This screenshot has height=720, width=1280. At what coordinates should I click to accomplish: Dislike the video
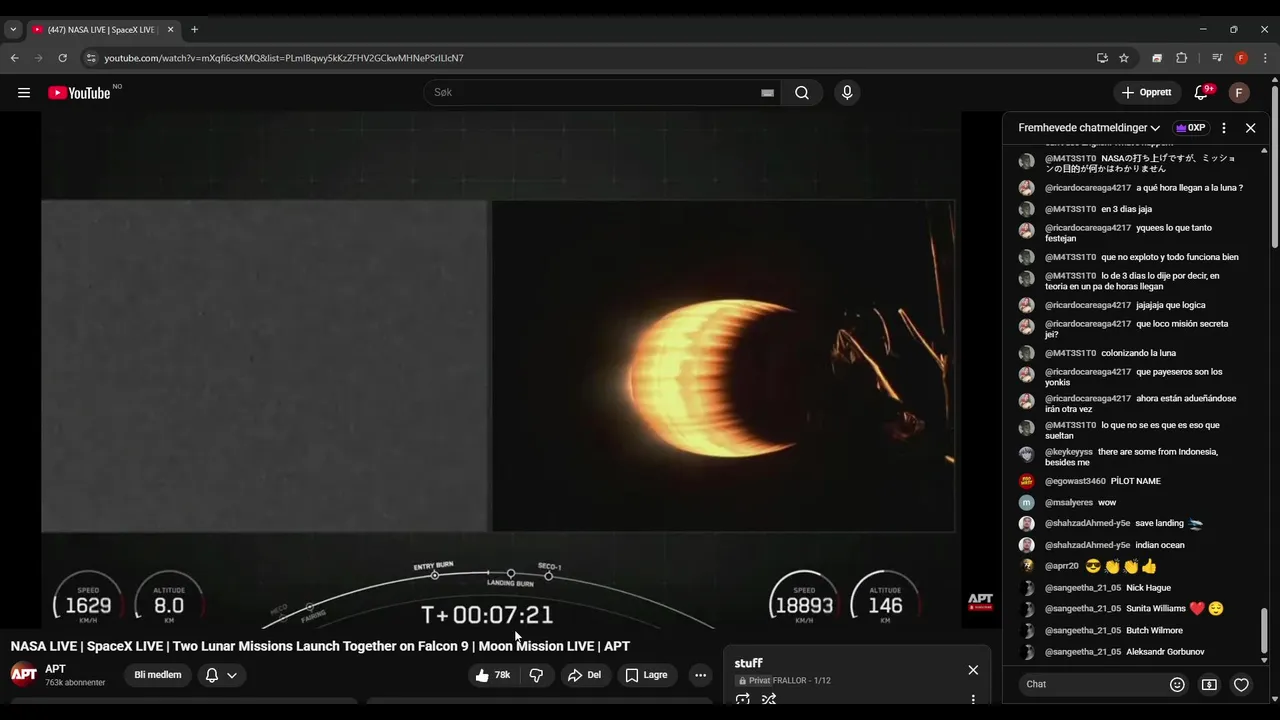click(536, 675)
